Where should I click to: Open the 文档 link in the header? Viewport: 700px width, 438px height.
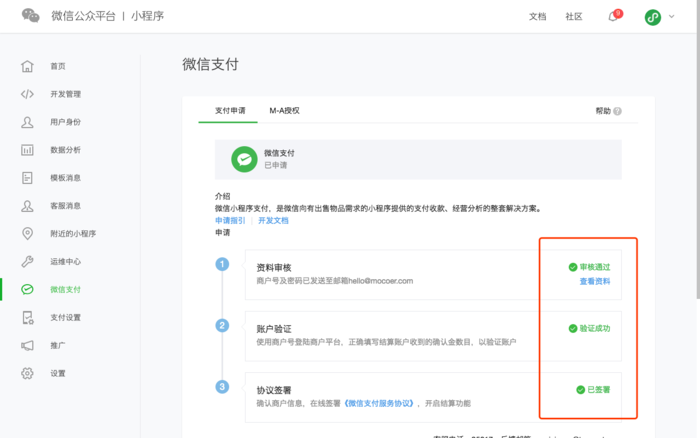[x=538, y=17]
